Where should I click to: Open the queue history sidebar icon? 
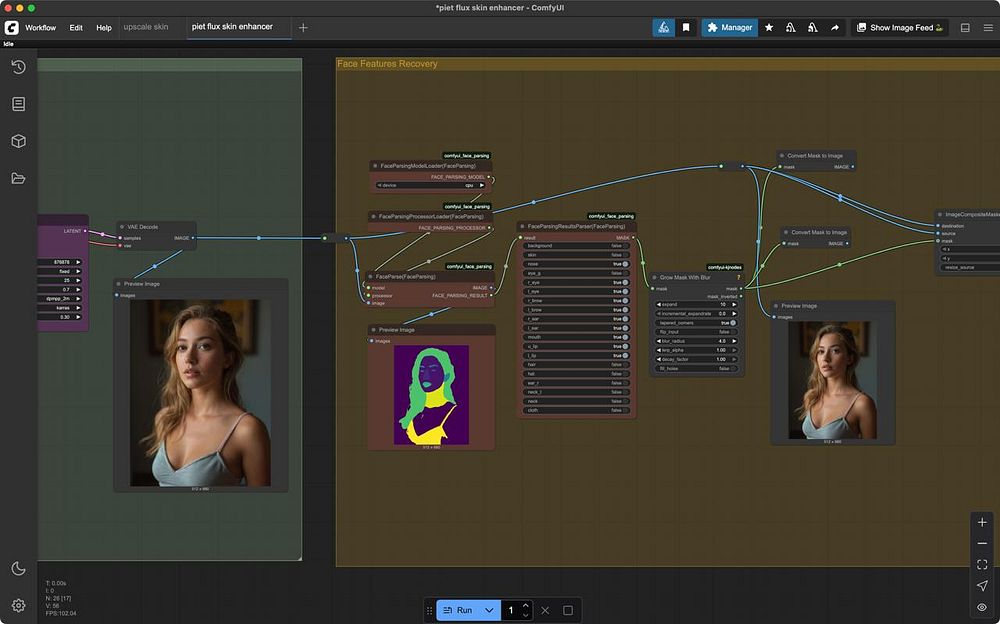(18, 67)
